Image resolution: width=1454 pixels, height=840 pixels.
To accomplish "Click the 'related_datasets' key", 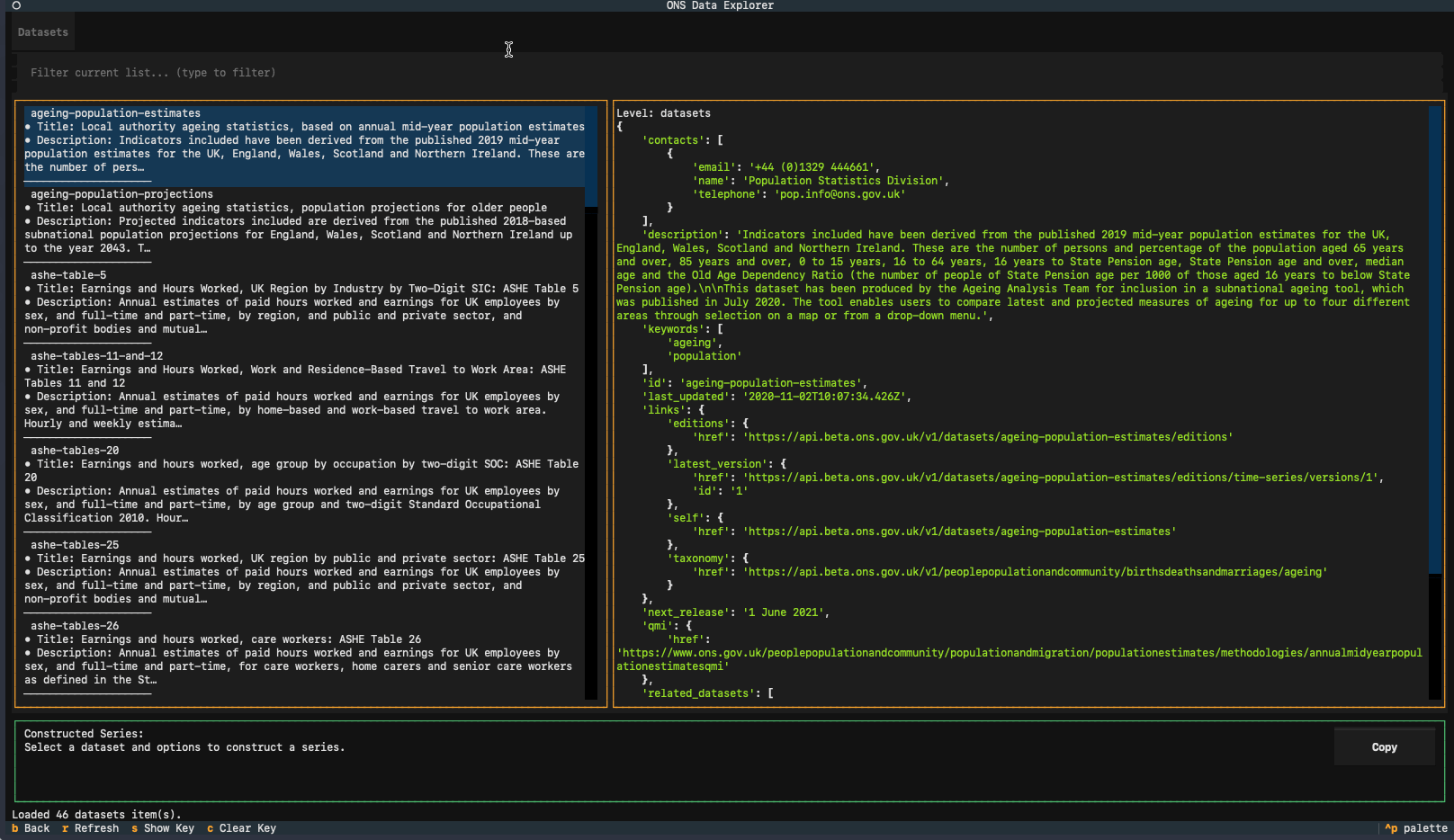I will [698, 693].
